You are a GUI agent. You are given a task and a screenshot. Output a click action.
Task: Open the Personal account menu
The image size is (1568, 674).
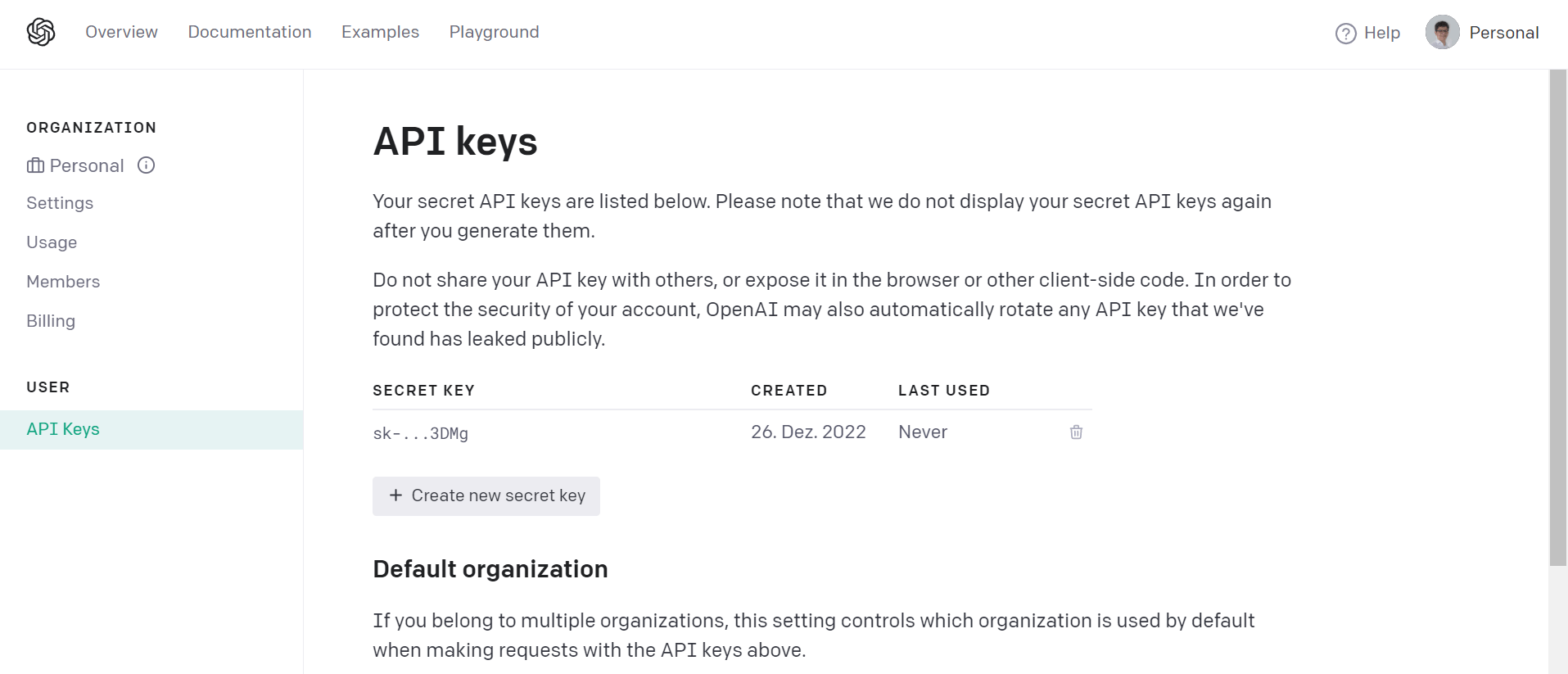coord(1504,32)
